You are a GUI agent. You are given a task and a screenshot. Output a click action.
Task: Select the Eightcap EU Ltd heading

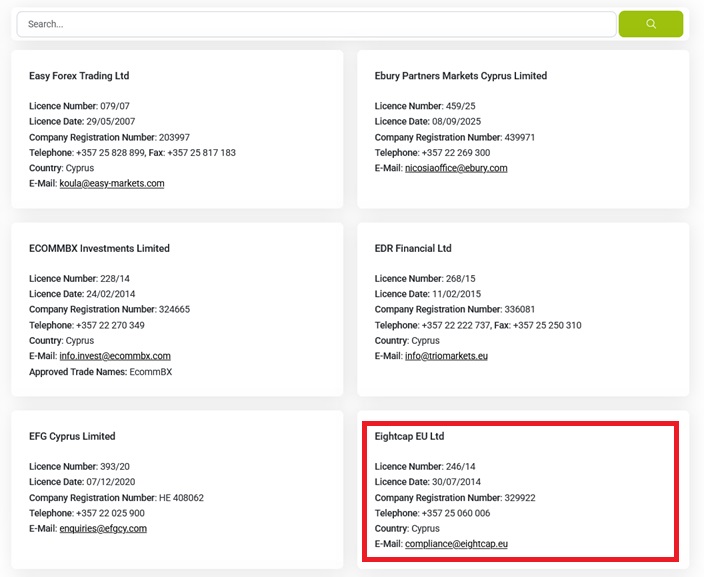(x=409, y=436)
